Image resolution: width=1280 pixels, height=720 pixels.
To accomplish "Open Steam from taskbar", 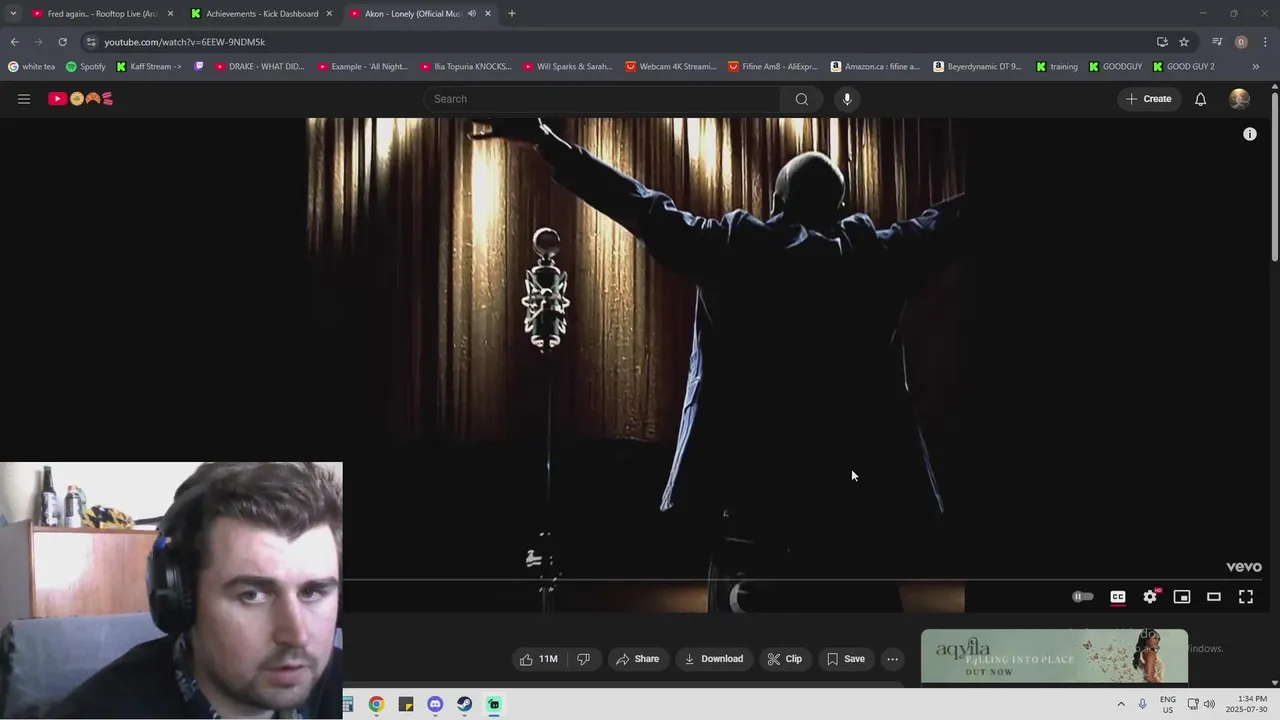I will point(465,704).
